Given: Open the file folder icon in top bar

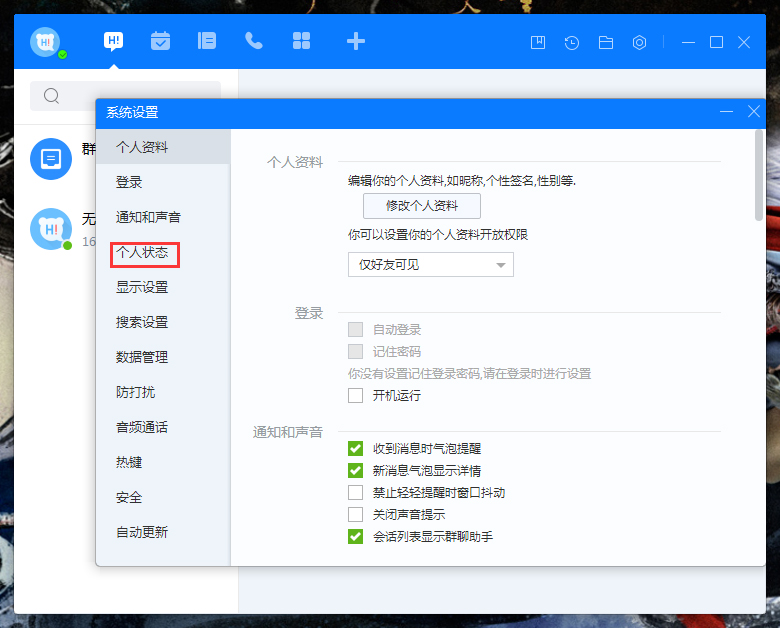Looking at the screenshot, I should 606,42.
